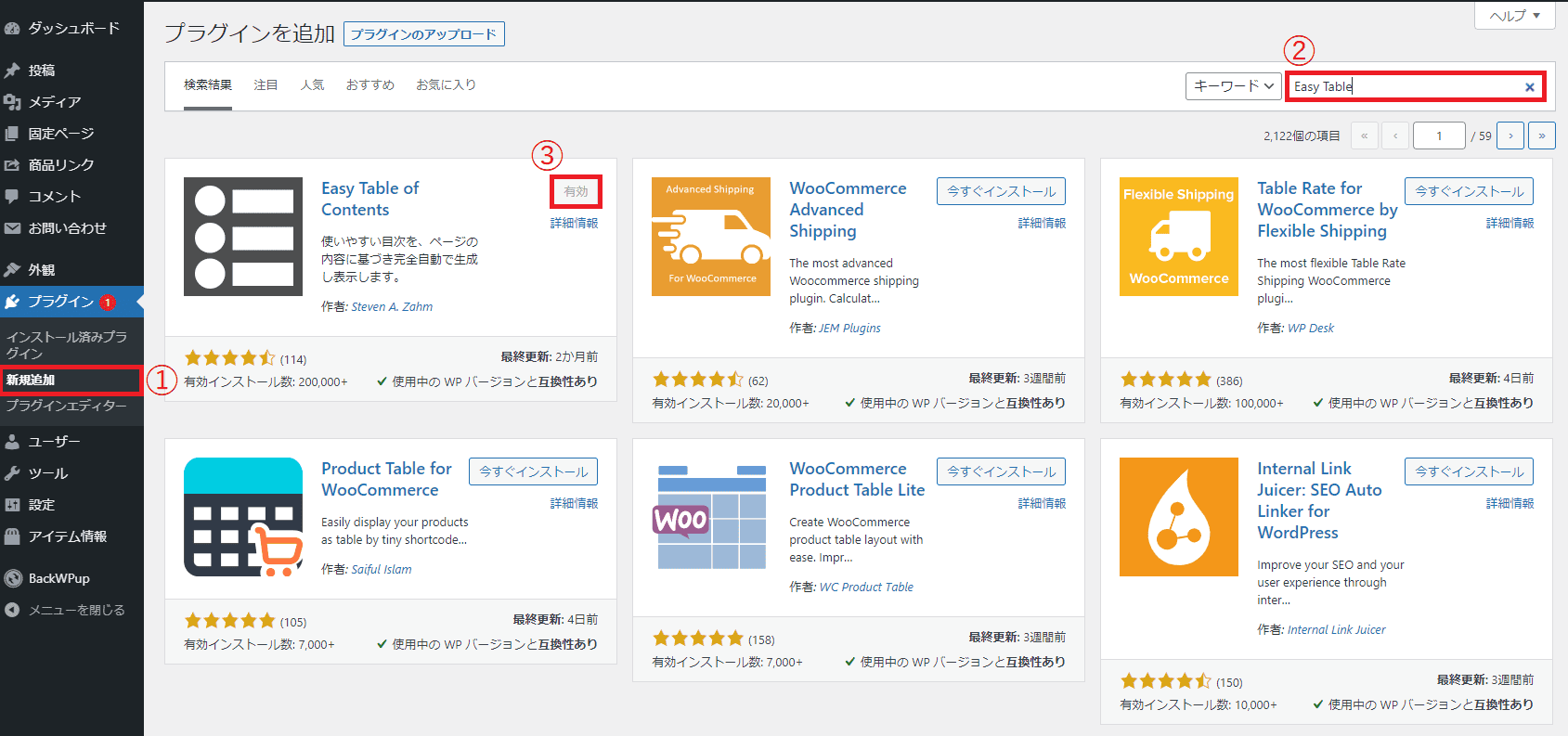This screenshot has width=1568, height=736.
Task: Switch to おすすめ tab
Action: click(370, 85)
